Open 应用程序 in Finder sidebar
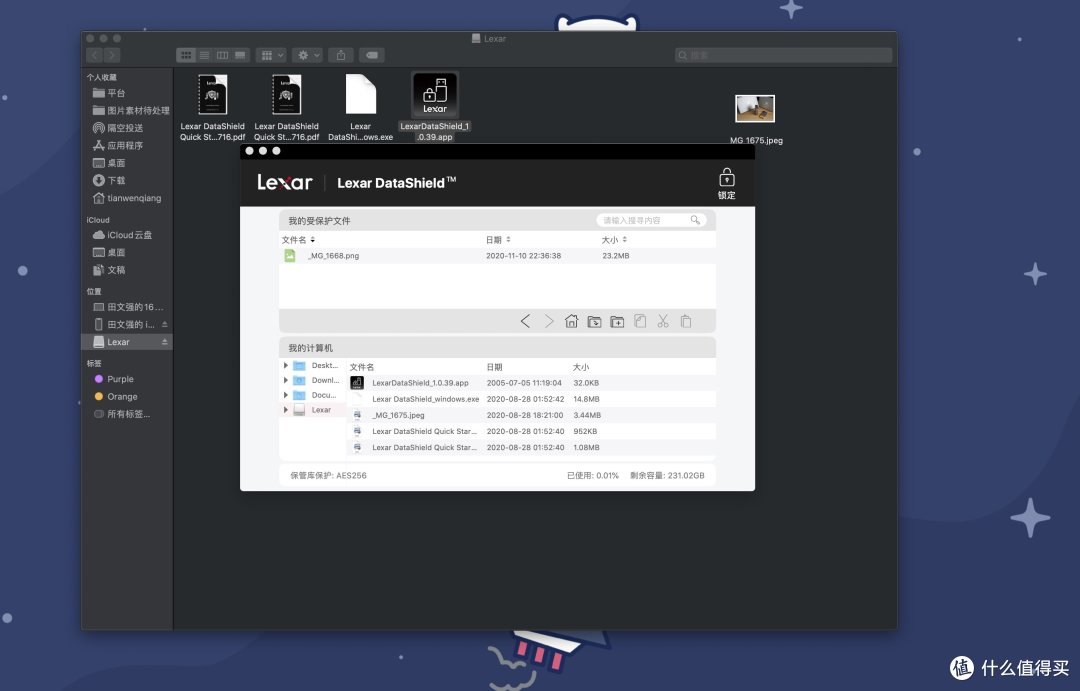This screenshot has height=691, width=1080. point(118,145)
